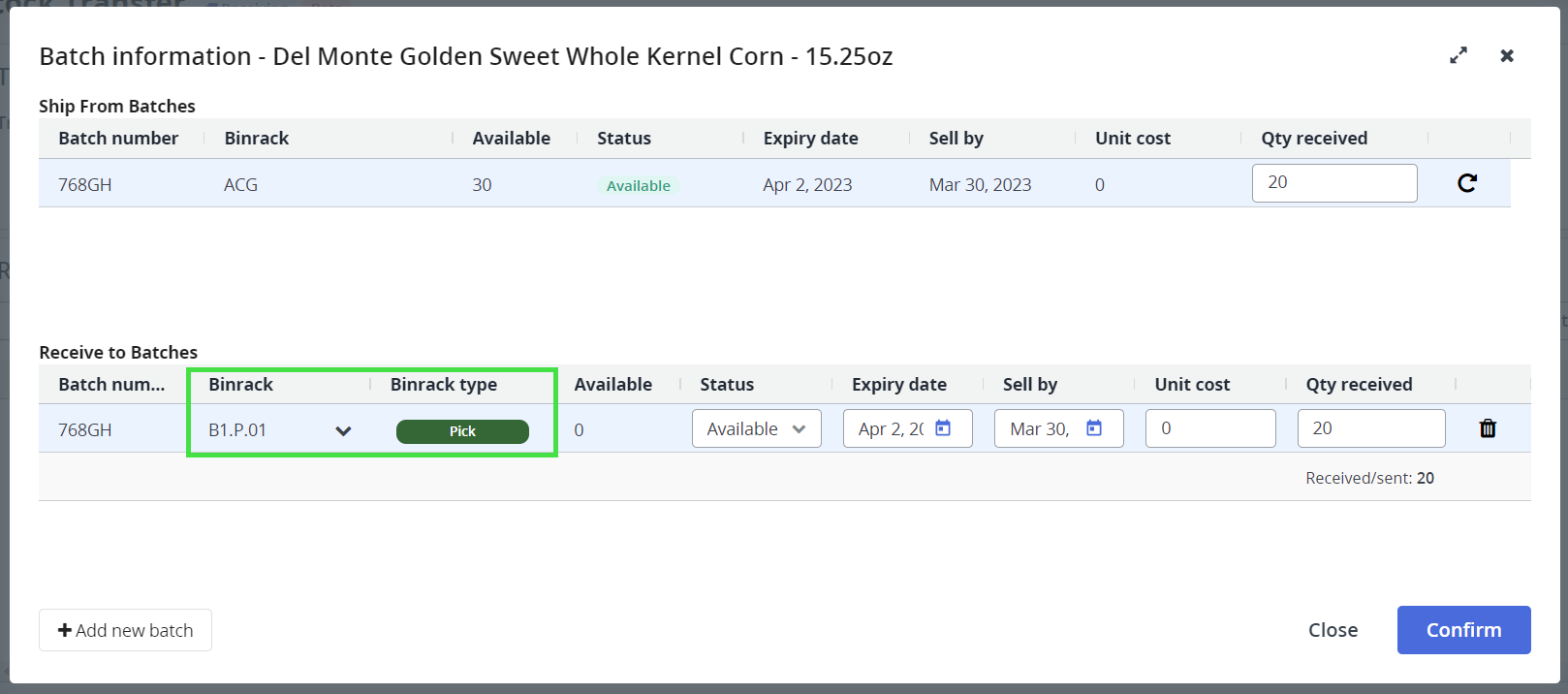This screenshot has width=1568, height=694.
Task: Click the Binrack type column header
Action: pyautogui.click(x=443, y=385)
